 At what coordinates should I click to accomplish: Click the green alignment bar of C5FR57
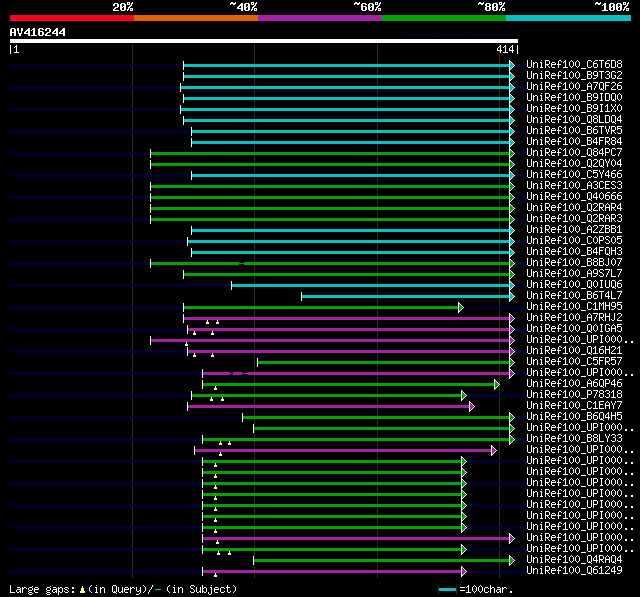pyautogui.click(x=384, y=363)
